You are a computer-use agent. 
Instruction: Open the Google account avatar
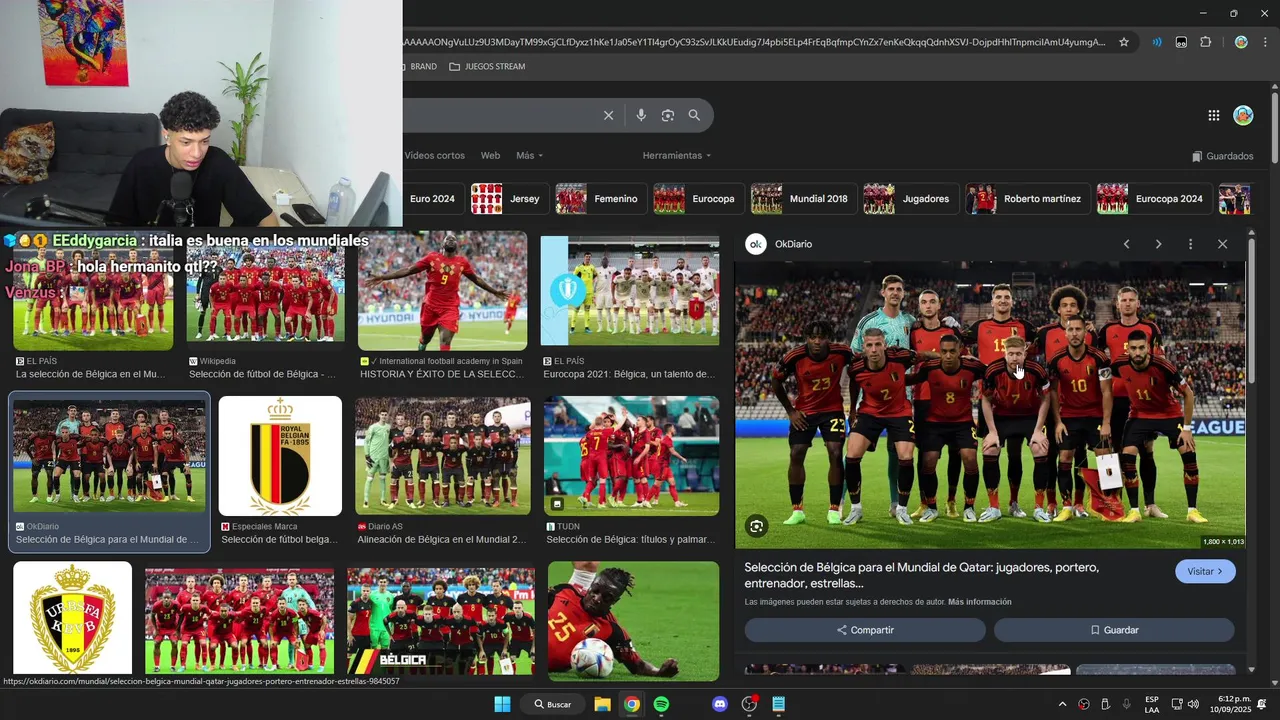[x=1243, y=115]
